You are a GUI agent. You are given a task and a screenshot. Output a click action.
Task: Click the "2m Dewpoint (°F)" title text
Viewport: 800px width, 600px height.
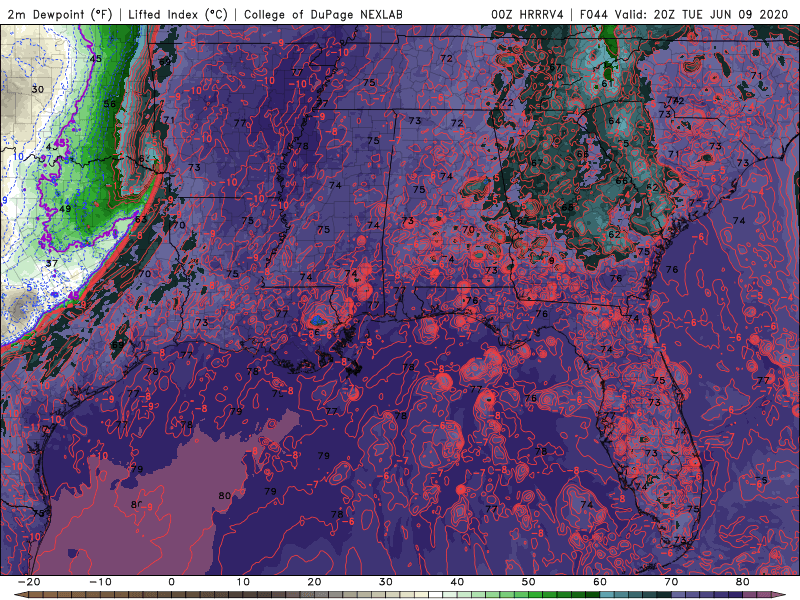(60, 14)
